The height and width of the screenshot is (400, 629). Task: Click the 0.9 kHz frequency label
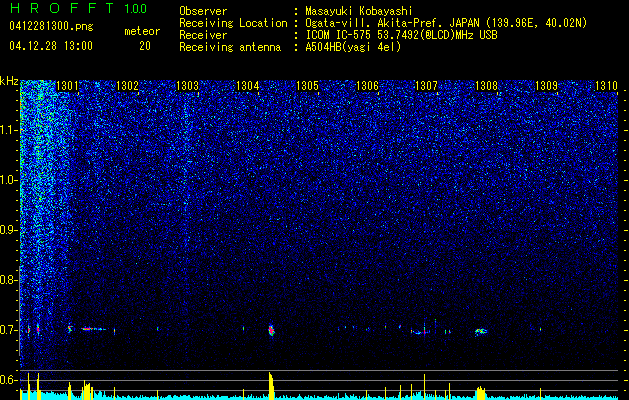[9, 230]
